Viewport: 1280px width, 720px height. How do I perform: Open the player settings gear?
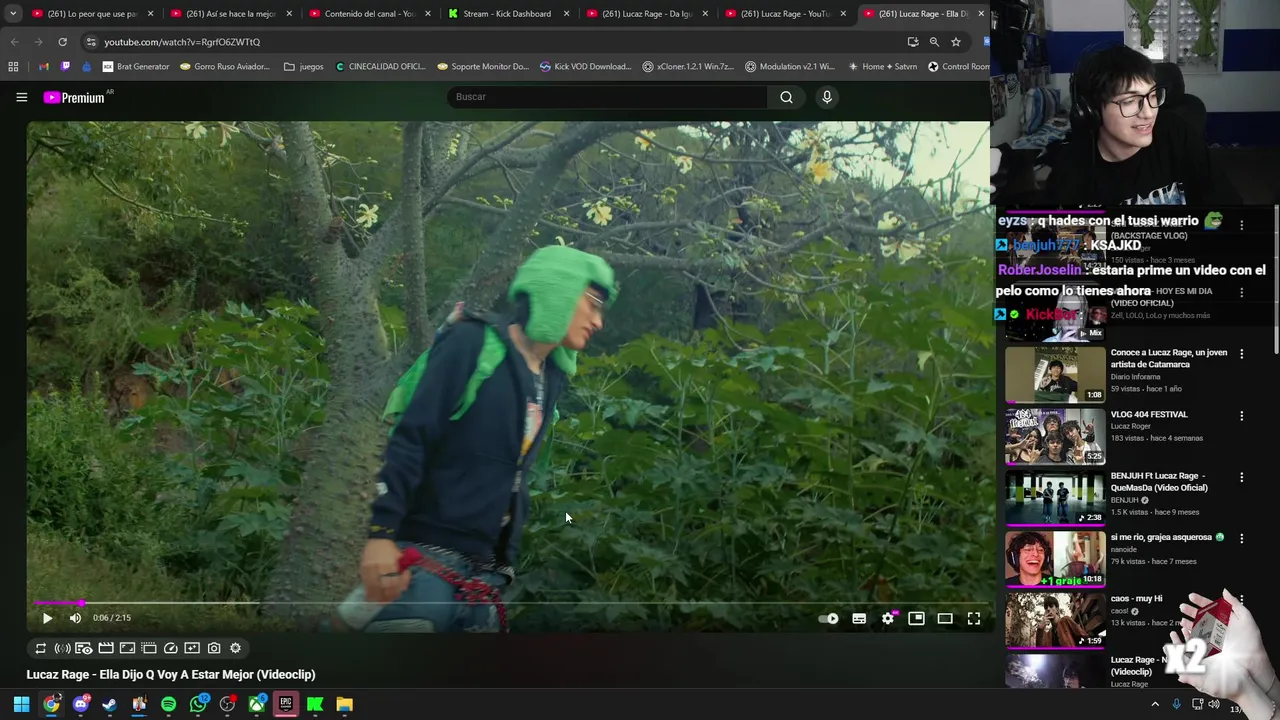888,619
